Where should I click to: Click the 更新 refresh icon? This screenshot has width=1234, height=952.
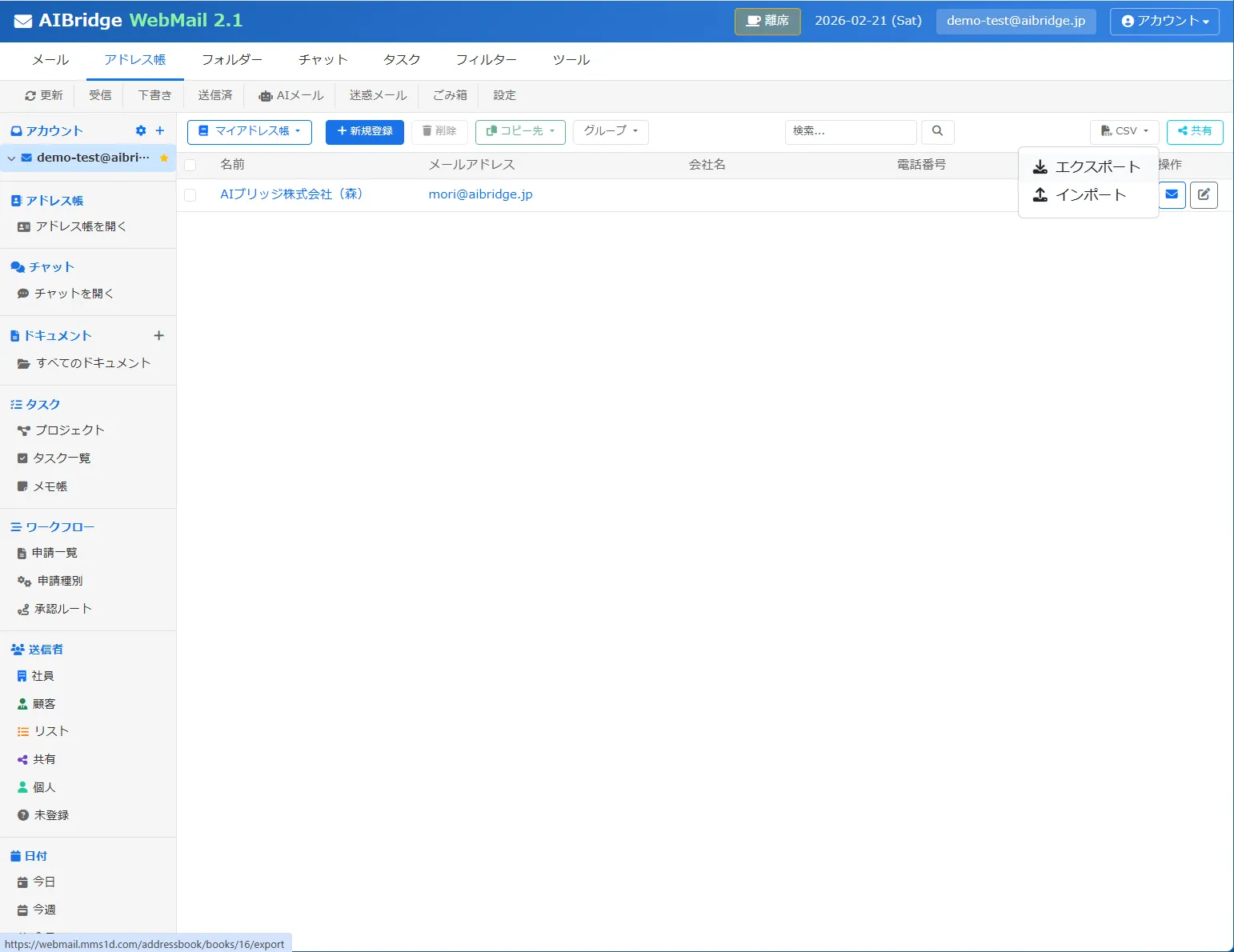pos(30,95)
